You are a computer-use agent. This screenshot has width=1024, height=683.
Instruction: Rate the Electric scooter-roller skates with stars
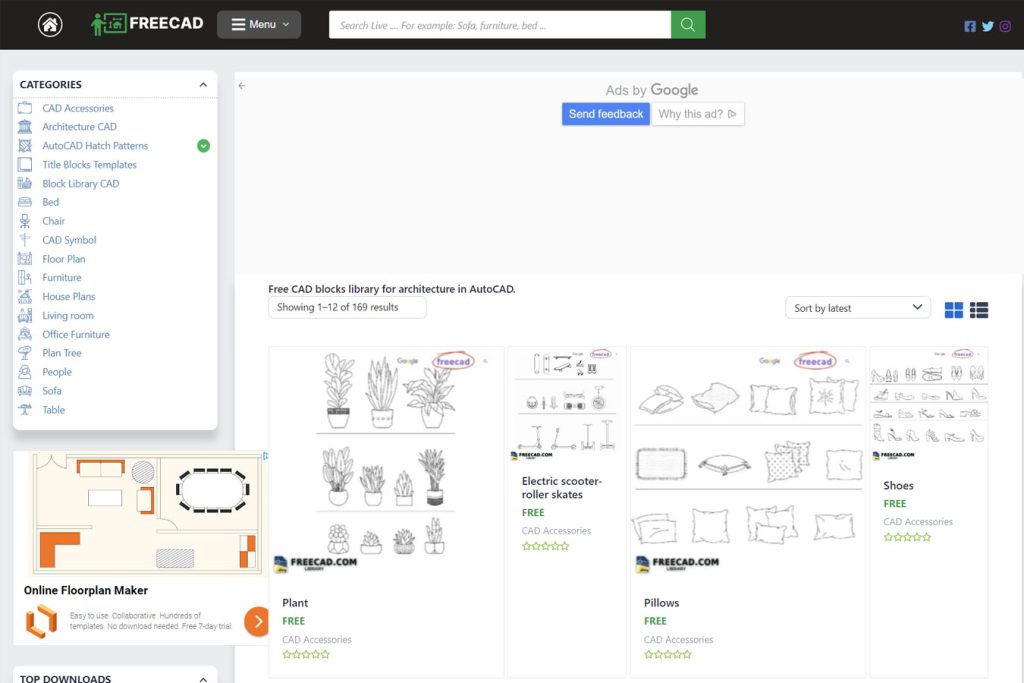546,546
